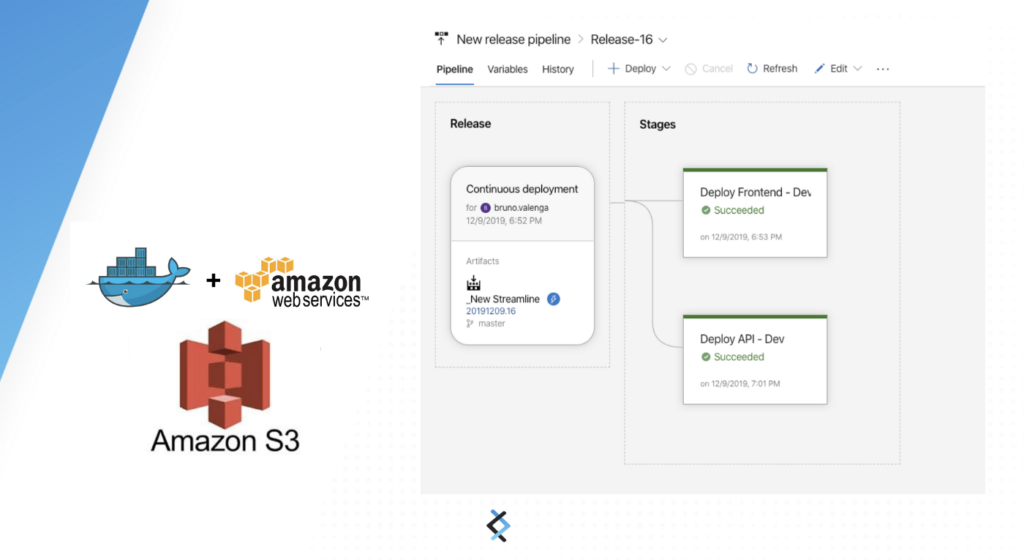Click the master branch icon
Image resolution: width=1024 pixels, height=560 pixels.
tap(470, 324)
